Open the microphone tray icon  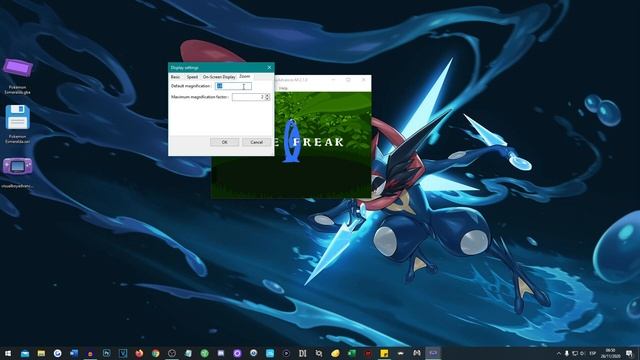point(567,353)
